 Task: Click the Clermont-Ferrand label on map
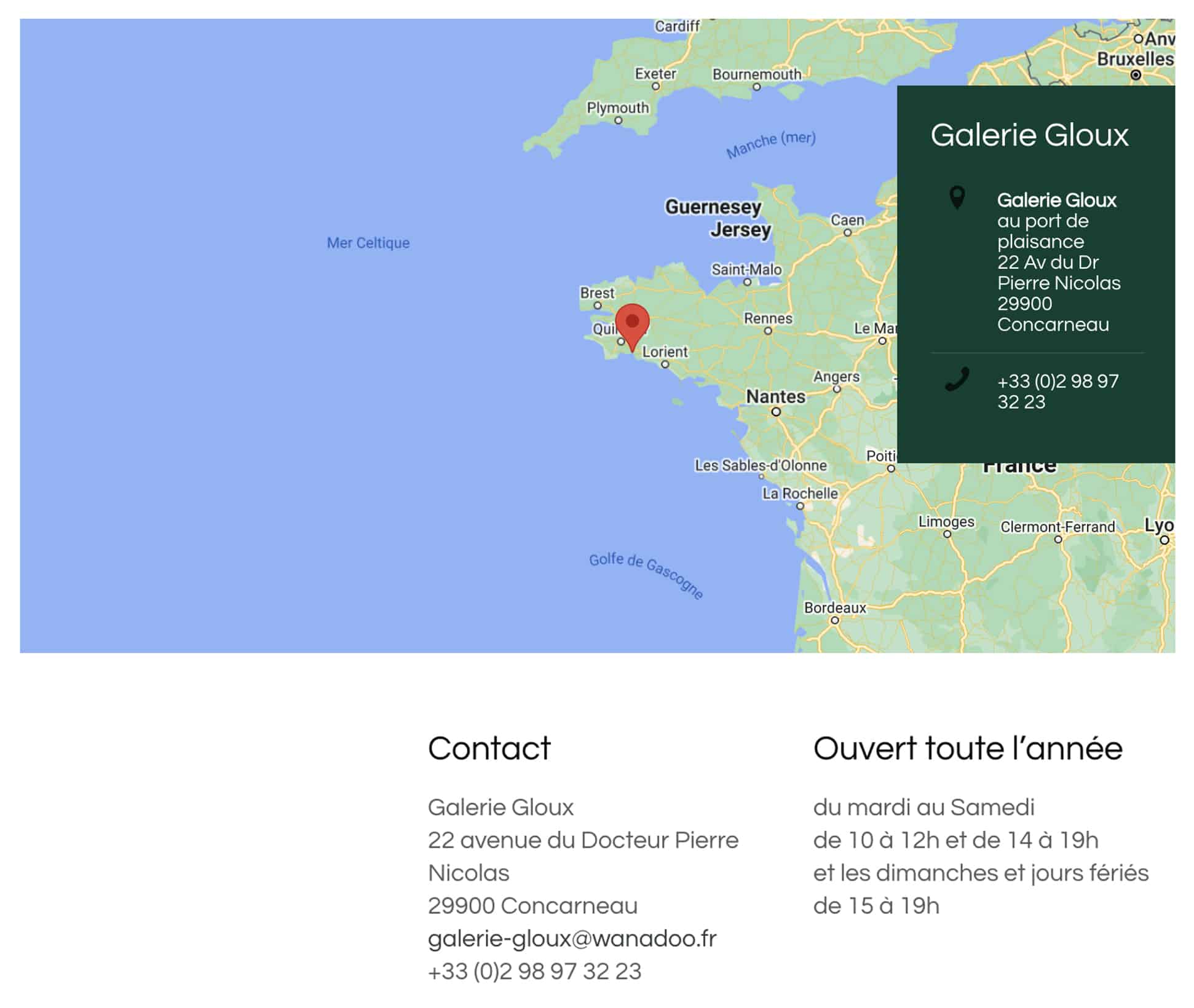click(x=1058, y=527)
